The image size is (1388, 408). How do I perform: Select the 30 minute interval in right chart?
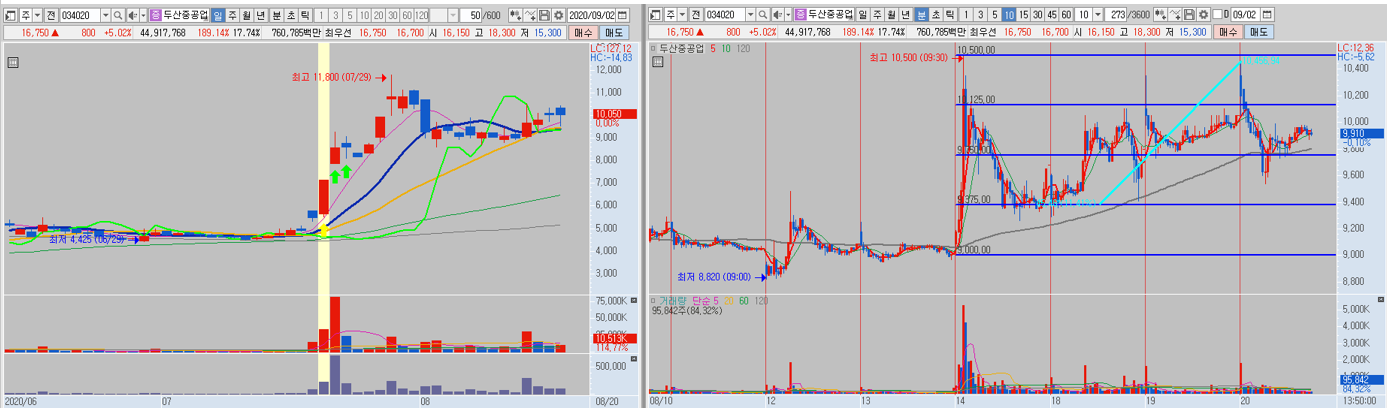tap(1038, 15)
